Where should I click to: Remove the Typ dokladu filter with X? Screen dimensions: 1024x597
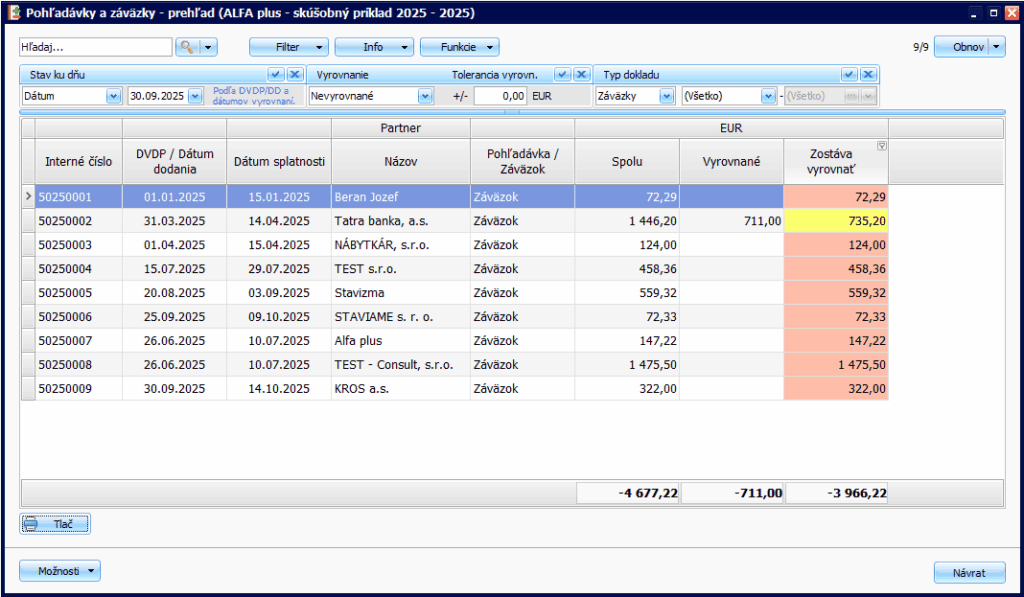868,74
